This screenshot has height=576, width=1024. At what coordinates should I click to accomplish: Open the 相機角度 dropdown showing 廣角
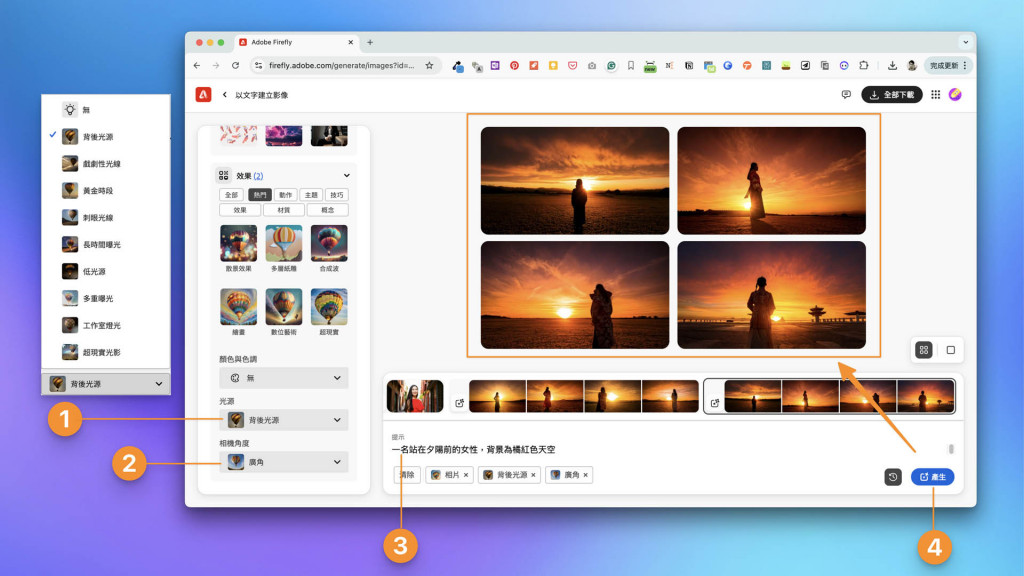[283, 462]
